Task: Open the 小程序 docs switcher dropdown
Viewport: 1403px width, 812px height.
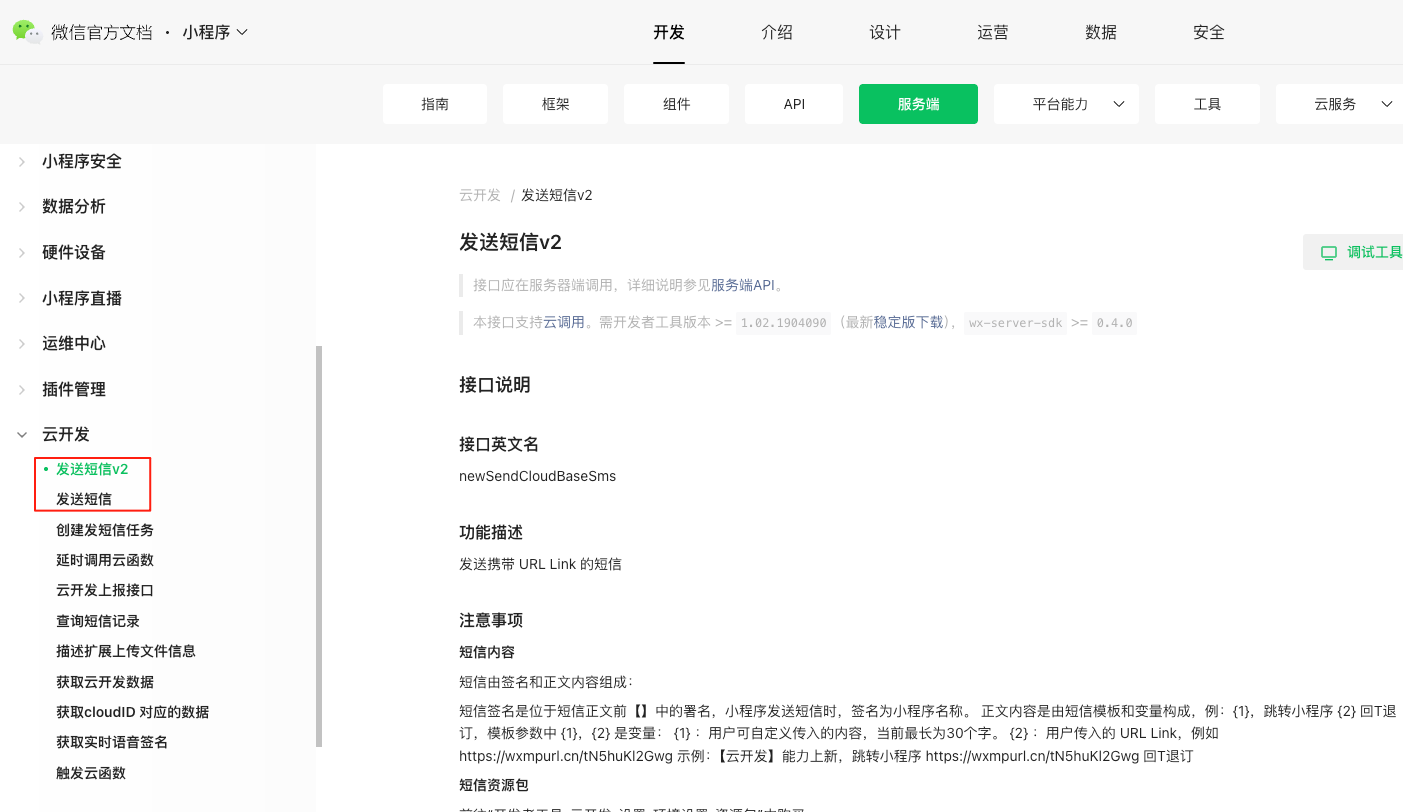Action: 215,32
